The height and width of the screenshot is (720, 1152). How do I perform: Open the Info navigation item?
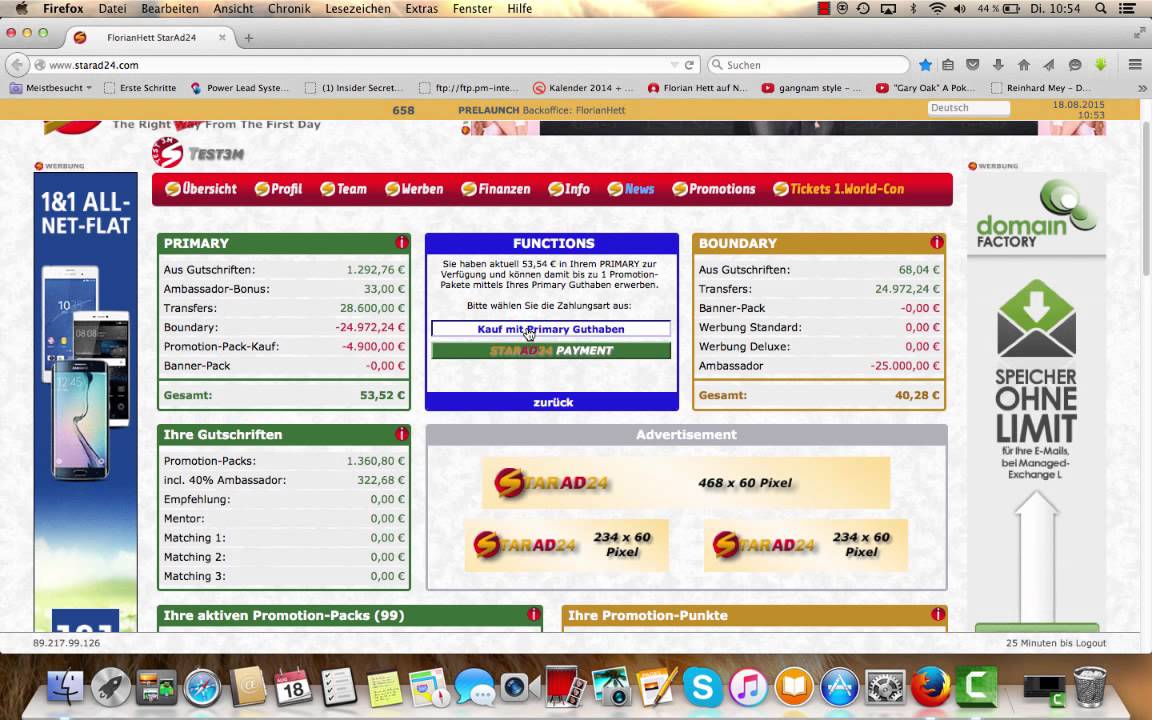pos(569,189)
